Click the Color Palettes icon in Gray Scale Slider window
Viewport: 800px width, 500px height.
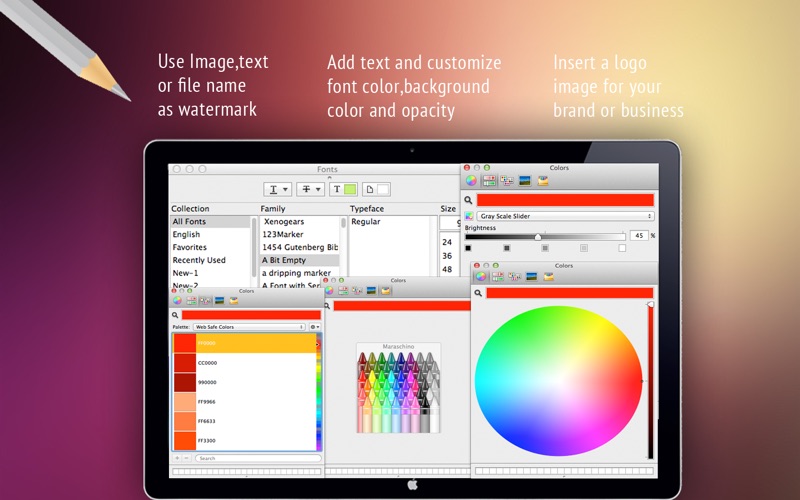pos(507,181)
